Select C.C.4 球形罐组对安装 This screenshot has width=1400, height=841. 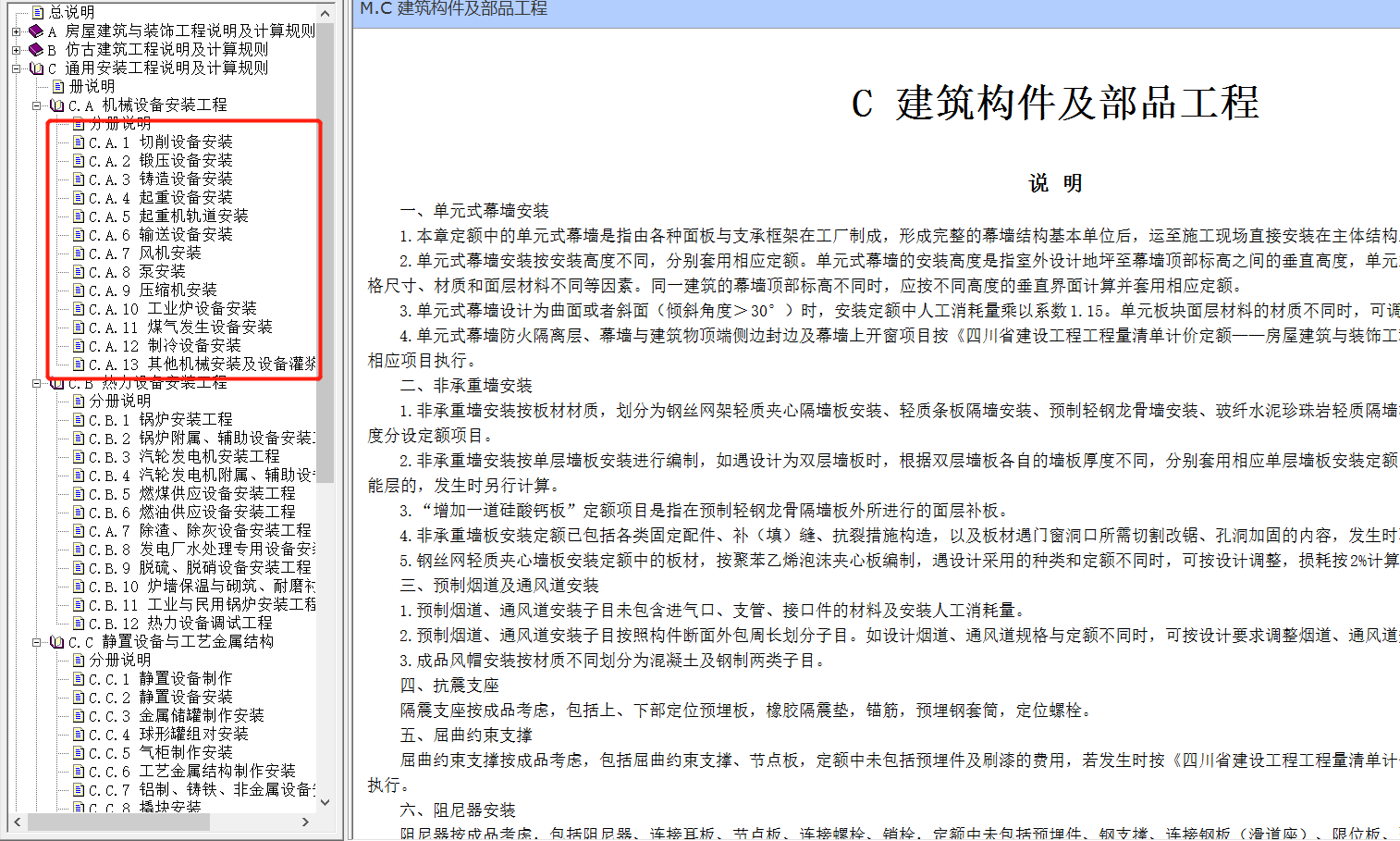click(x=168, y=734)
